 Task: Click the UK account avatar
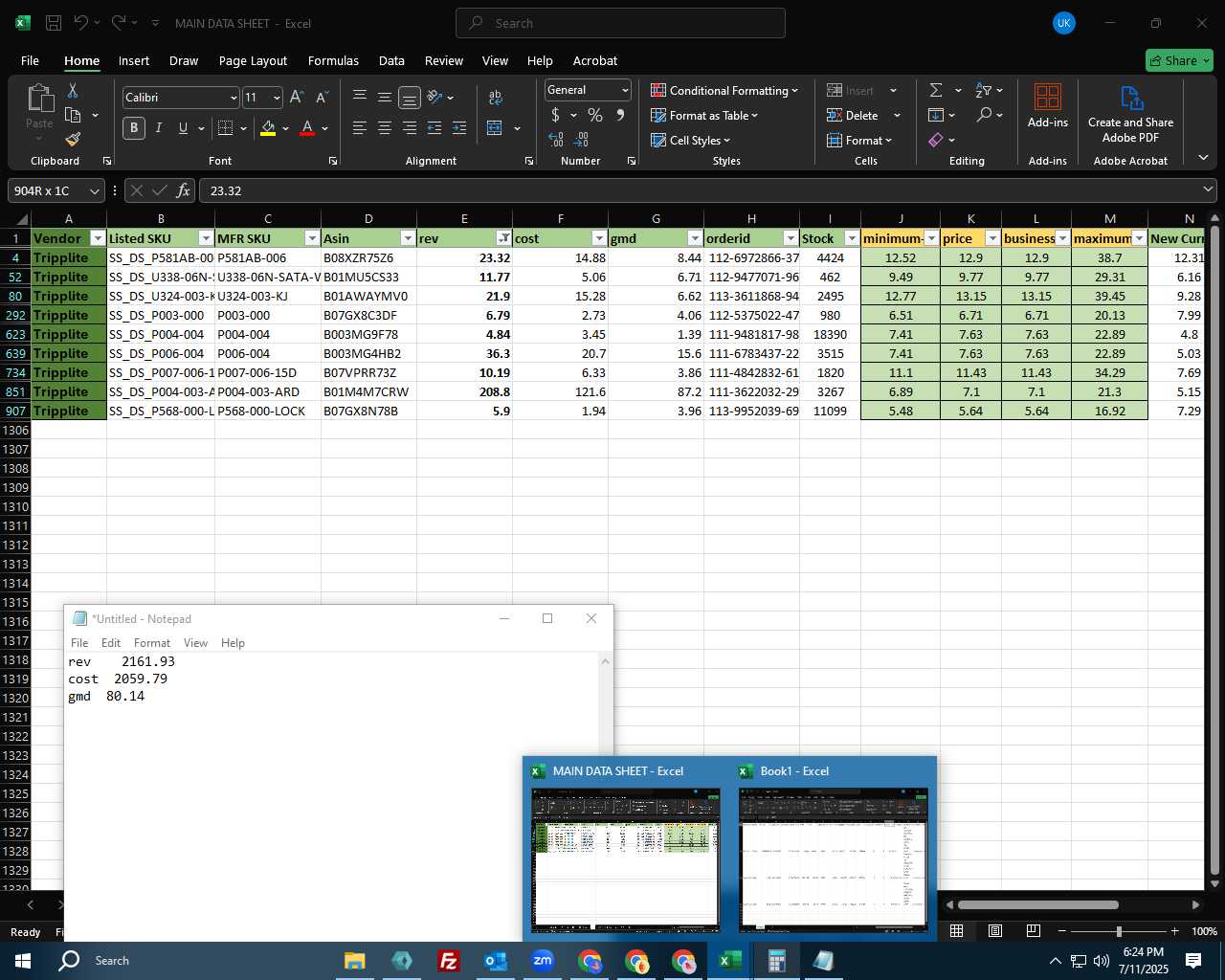click(x=1063, y=23)
